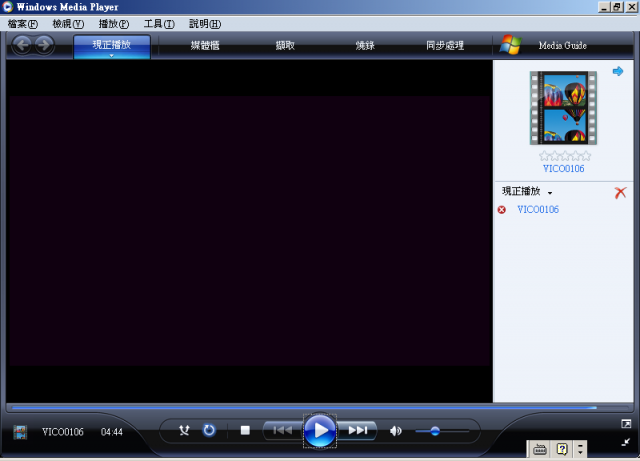This screenshot has height=461, width=640.
Task: Click the keyboard icon in the language bar
Action: [x=540, y=450]
